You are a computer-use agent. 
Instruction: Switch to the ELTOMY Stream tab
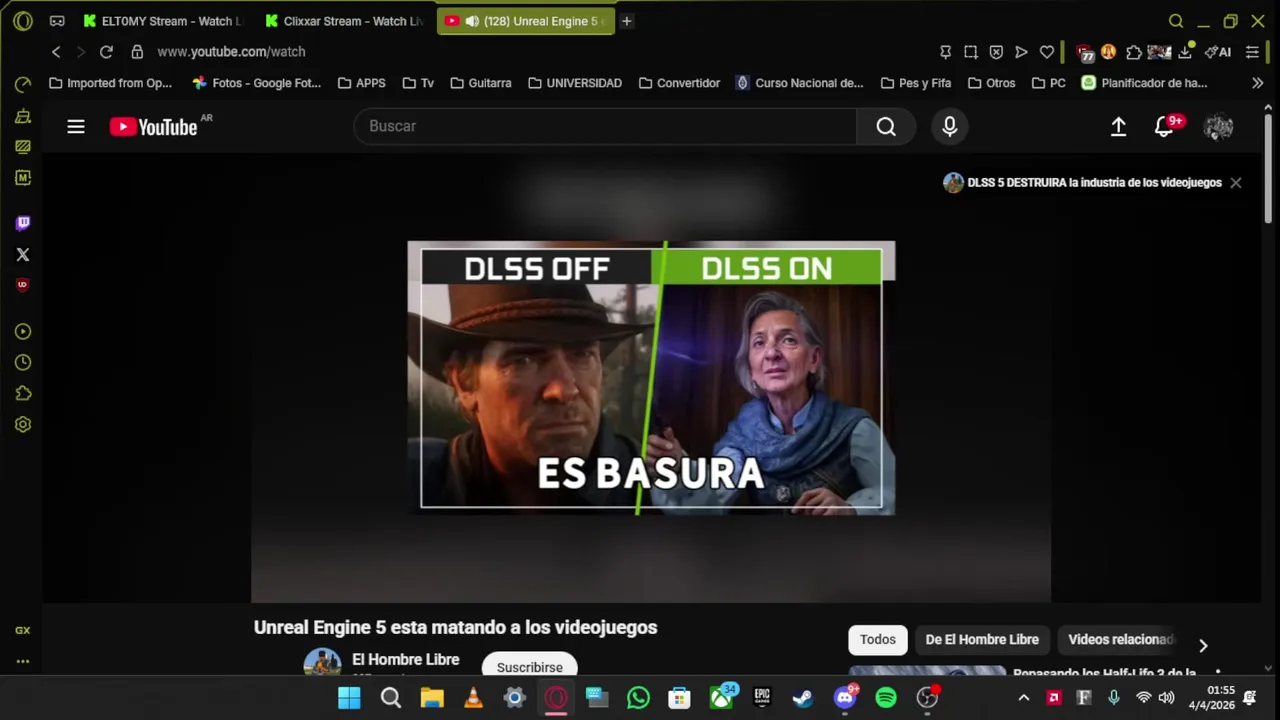[x=161, y=21]
